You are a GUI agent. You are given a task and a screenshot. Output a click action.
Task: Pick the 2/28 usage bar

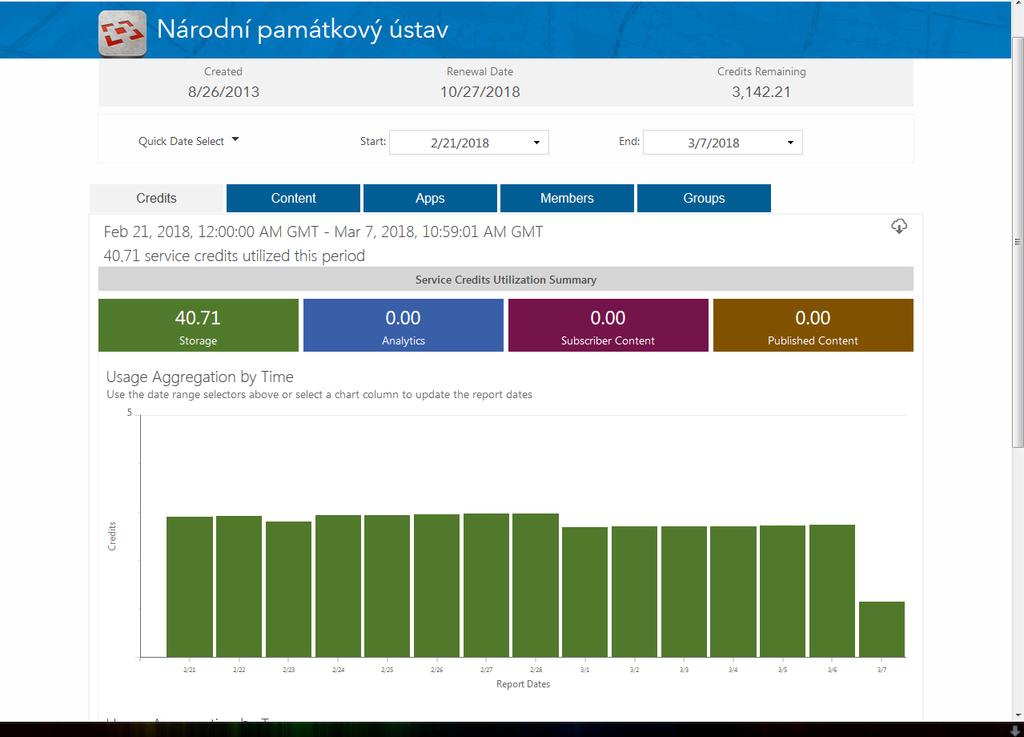[536, 586]
